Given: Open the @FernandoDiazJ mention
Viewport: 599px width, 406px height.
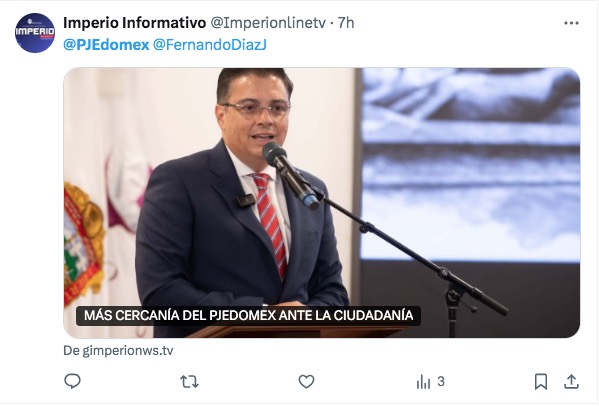Looking at the screenshot, I should [209, 45].
